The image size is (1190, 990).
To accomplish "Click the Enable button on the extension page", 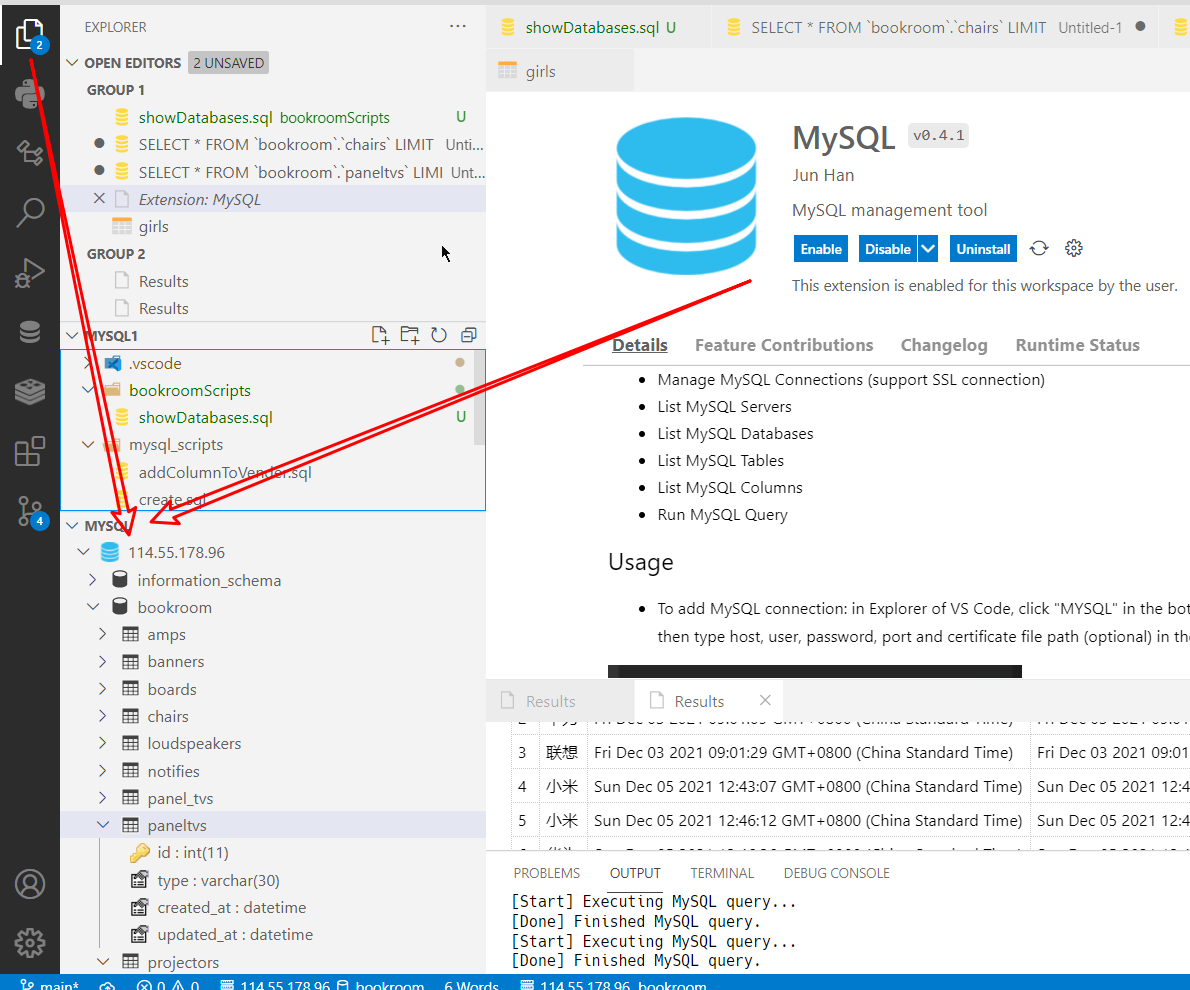I will click(x=820, y=248).
